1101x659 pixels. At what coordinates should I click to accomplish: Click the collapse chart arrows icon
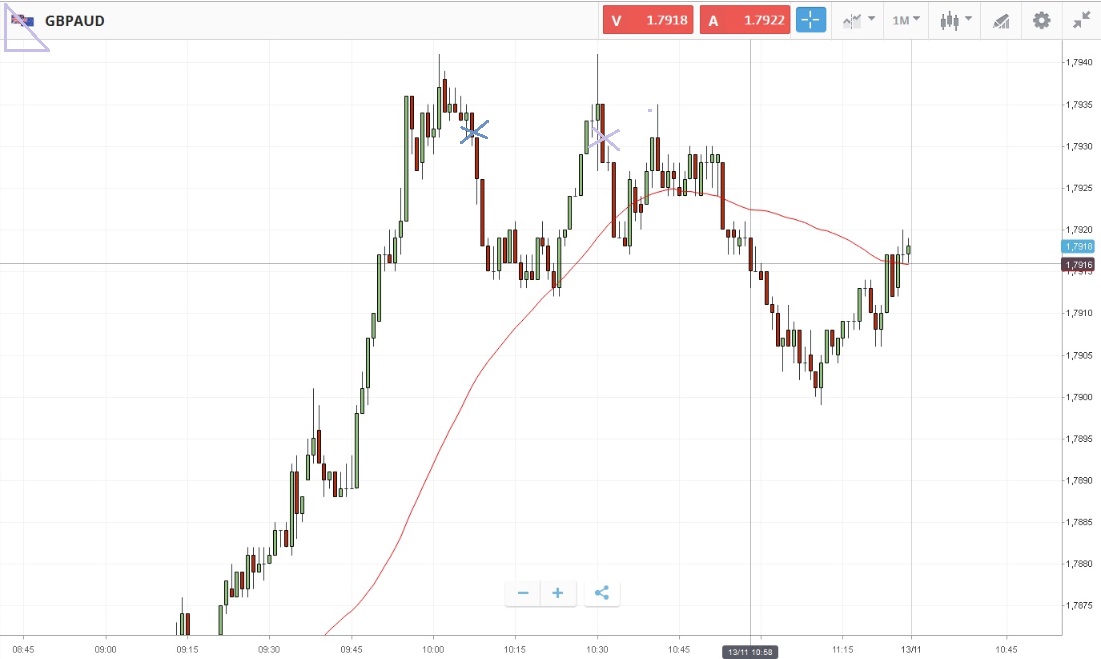(1081, 20)
